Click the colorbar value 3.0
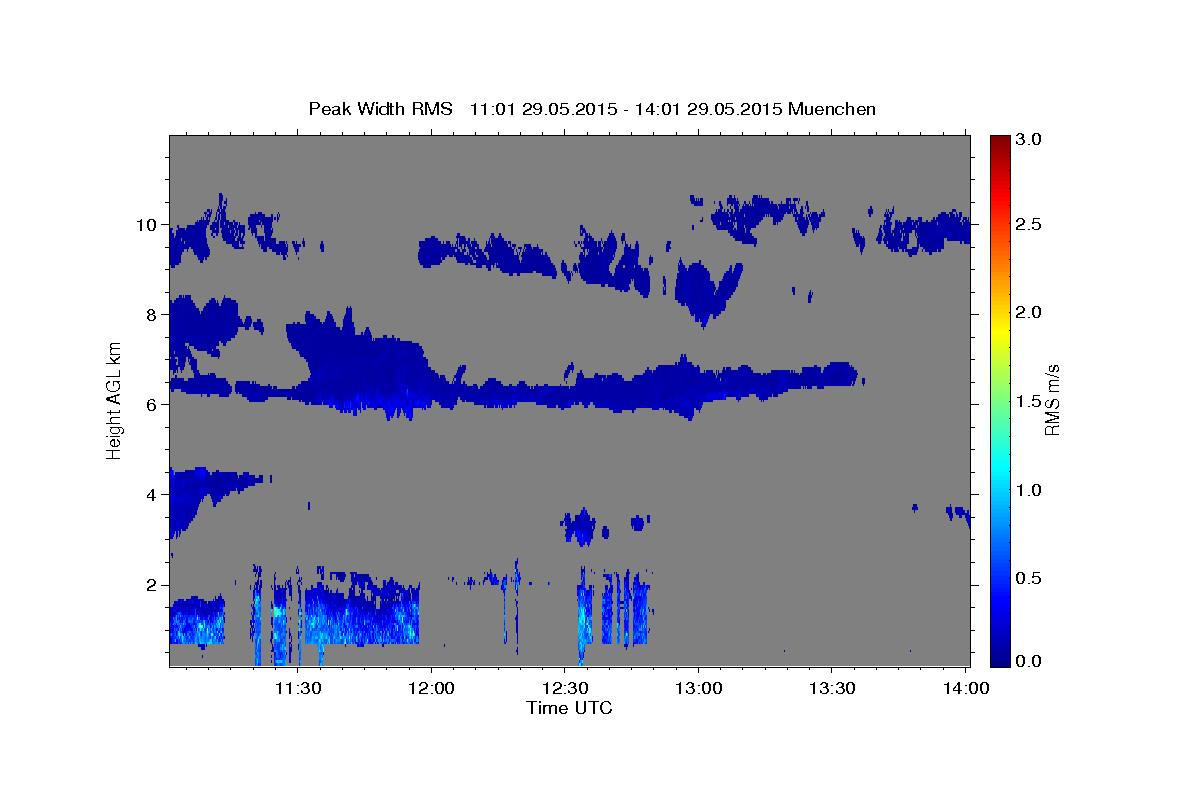1200x800 pixels. [1028, 139]
